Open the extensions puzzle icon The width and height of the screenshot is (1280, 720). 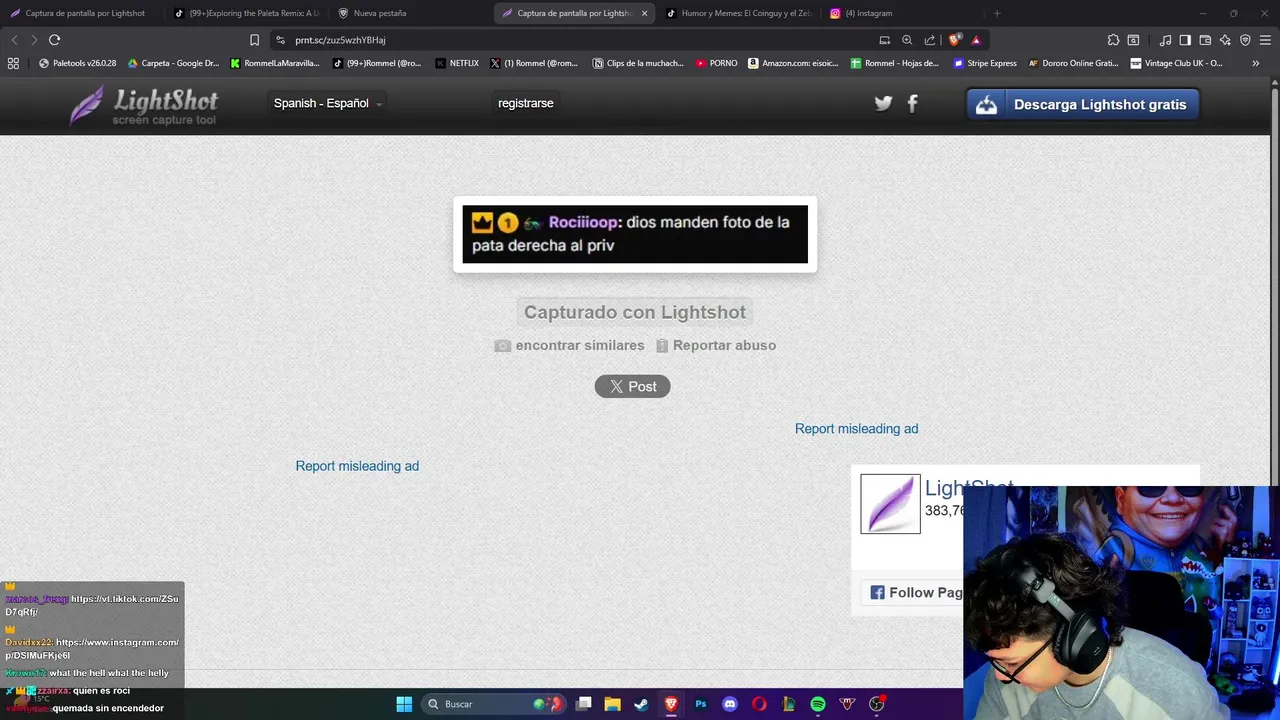[x=1113, y=40]
